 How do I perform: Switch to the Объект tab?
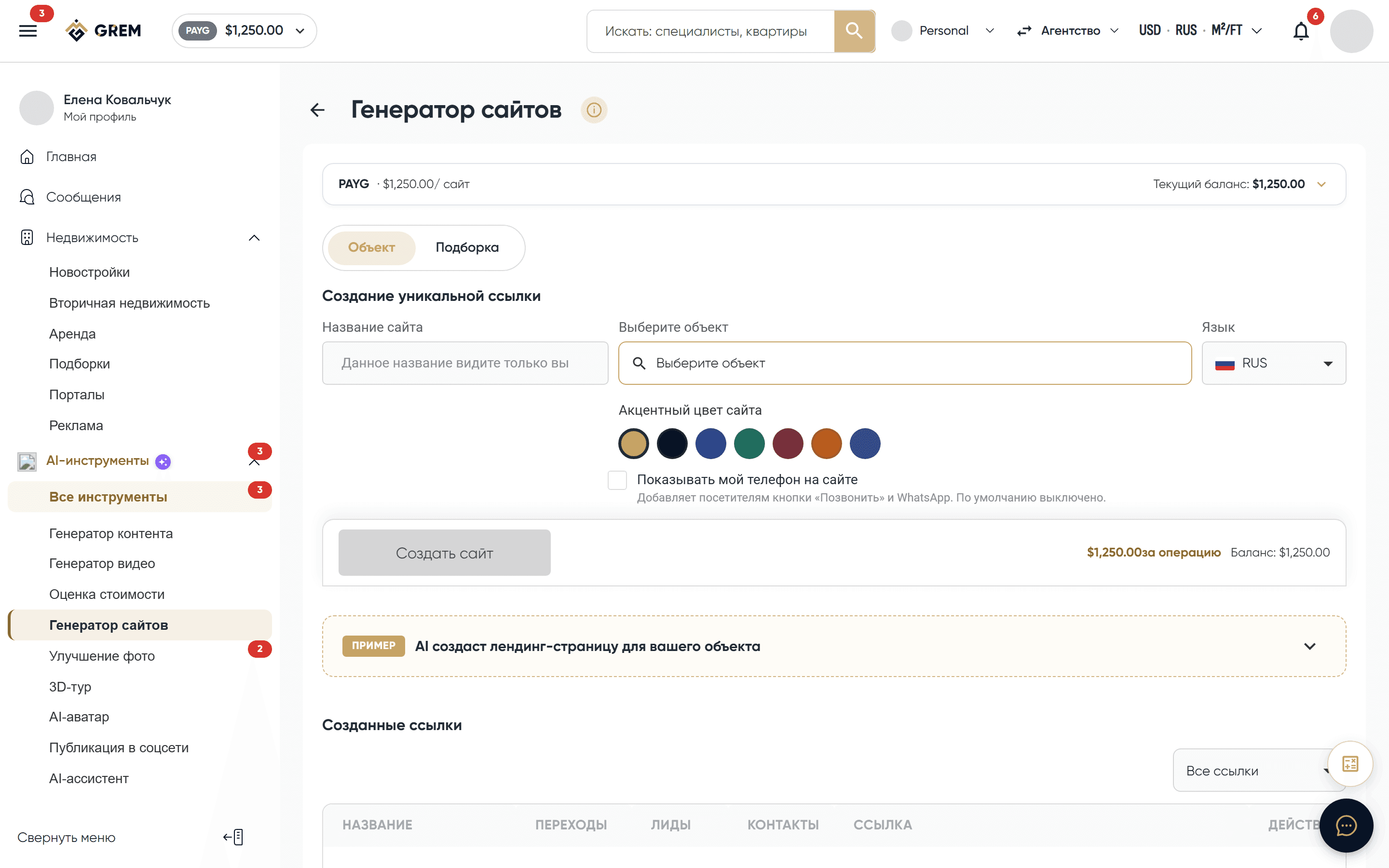coord(371,247)
